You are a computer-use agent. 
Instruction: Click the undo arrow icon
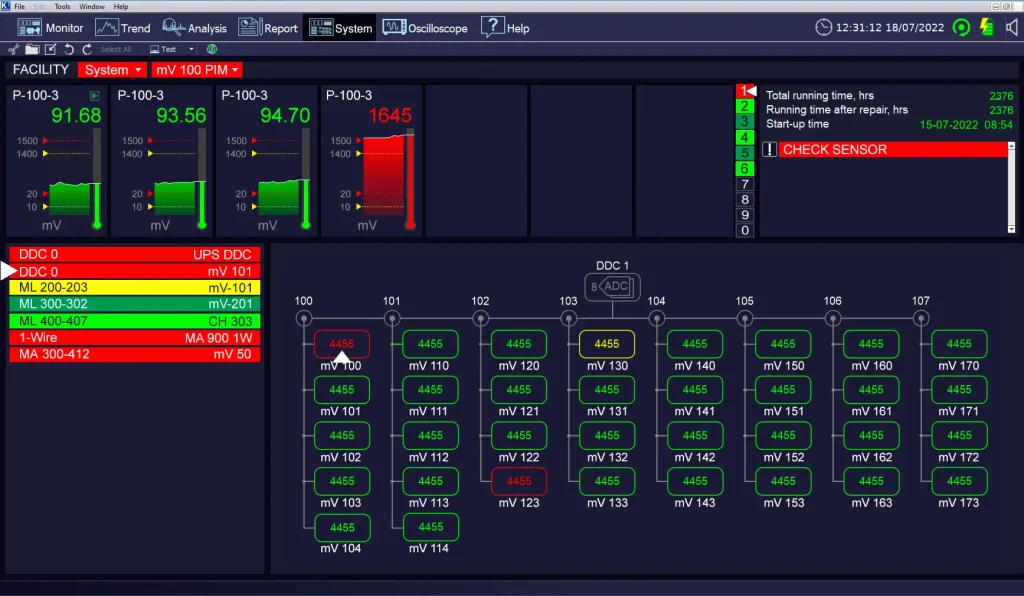69,49
